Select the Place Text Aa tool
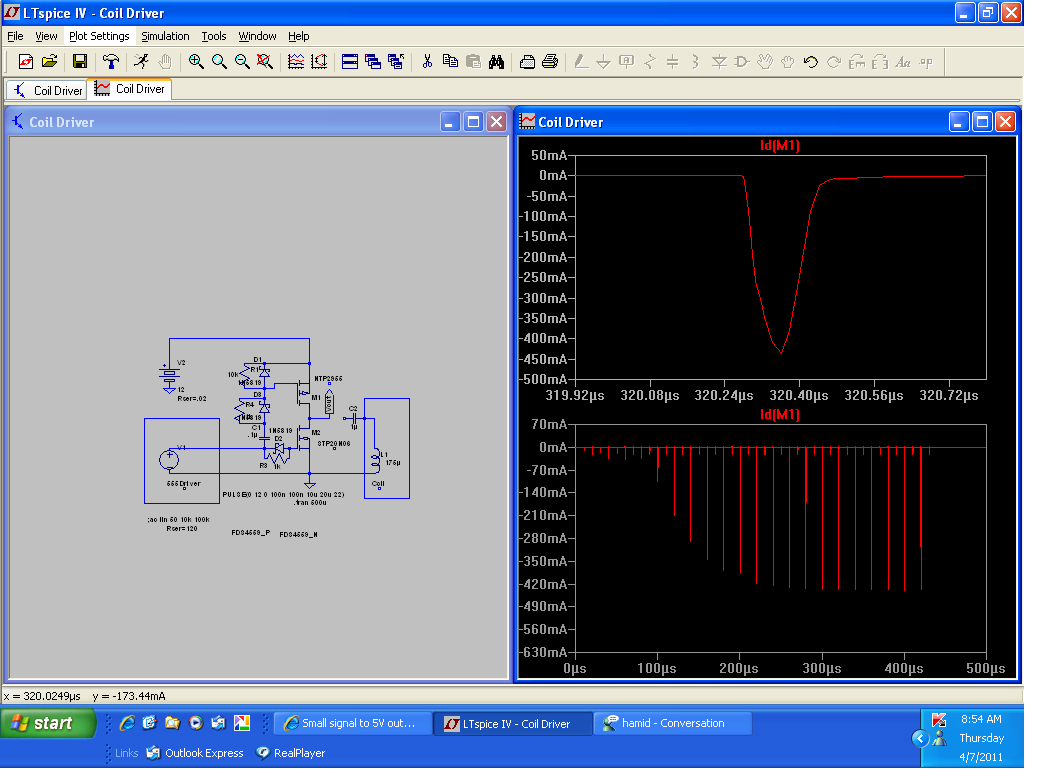This screenshot has width=1042, height=770. pos(902,62)
